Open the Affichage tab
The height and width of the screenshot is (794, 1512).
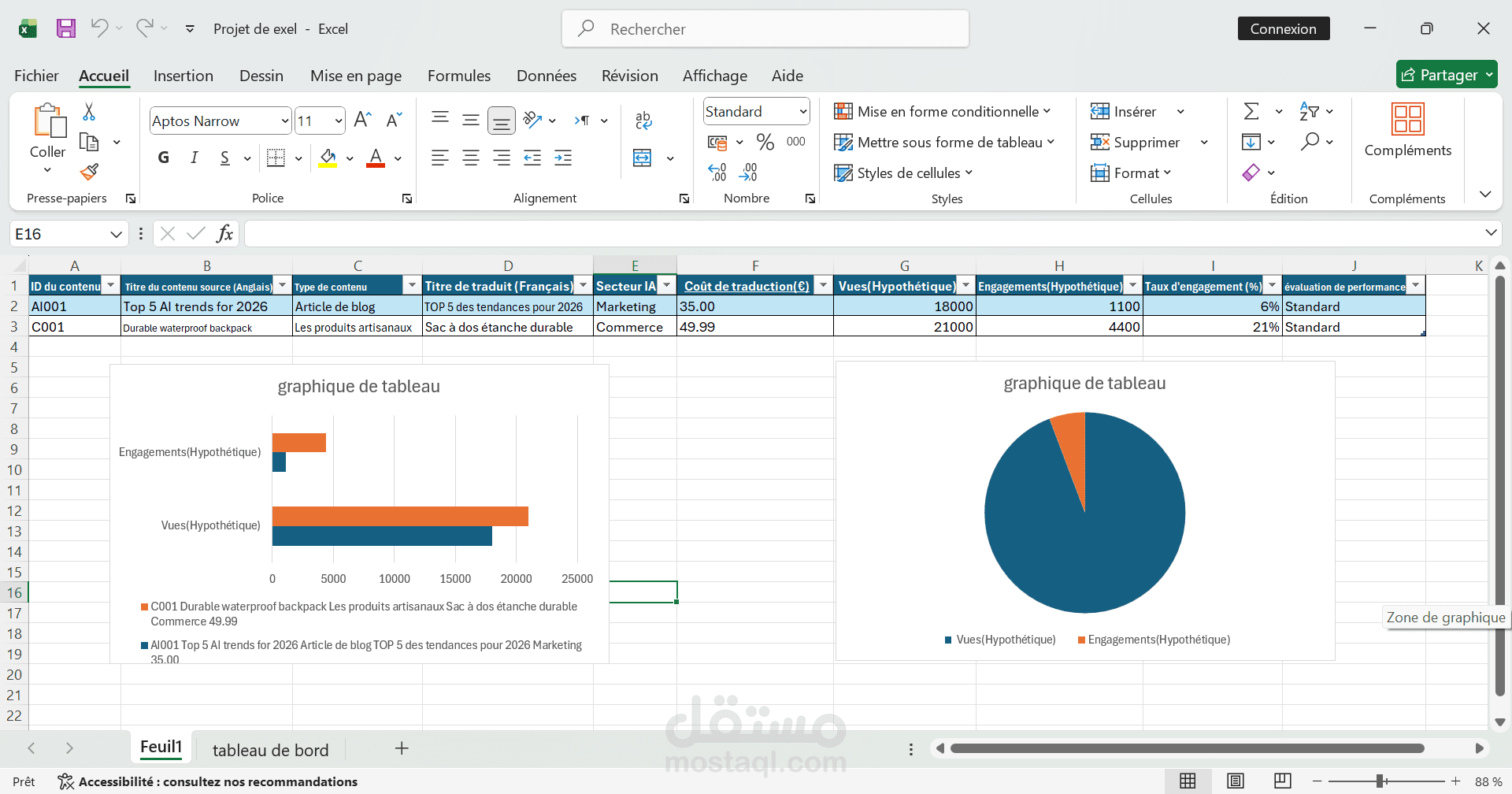(x=715, y=76)
